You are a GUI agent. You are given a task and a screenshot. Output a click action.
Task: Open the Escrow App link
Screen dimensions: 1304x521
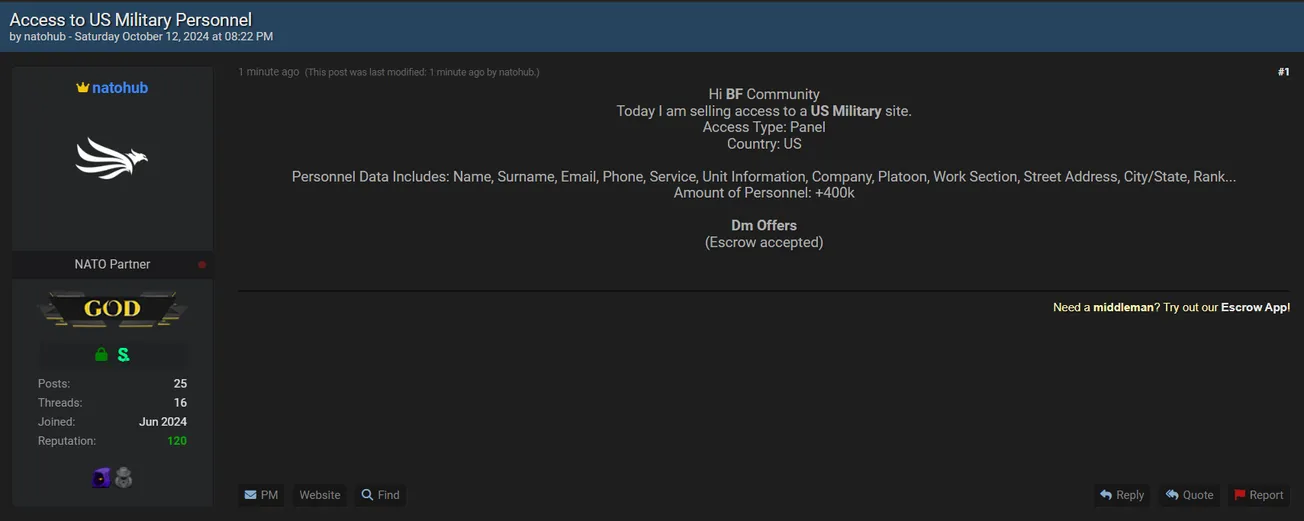click(1254, 308)
